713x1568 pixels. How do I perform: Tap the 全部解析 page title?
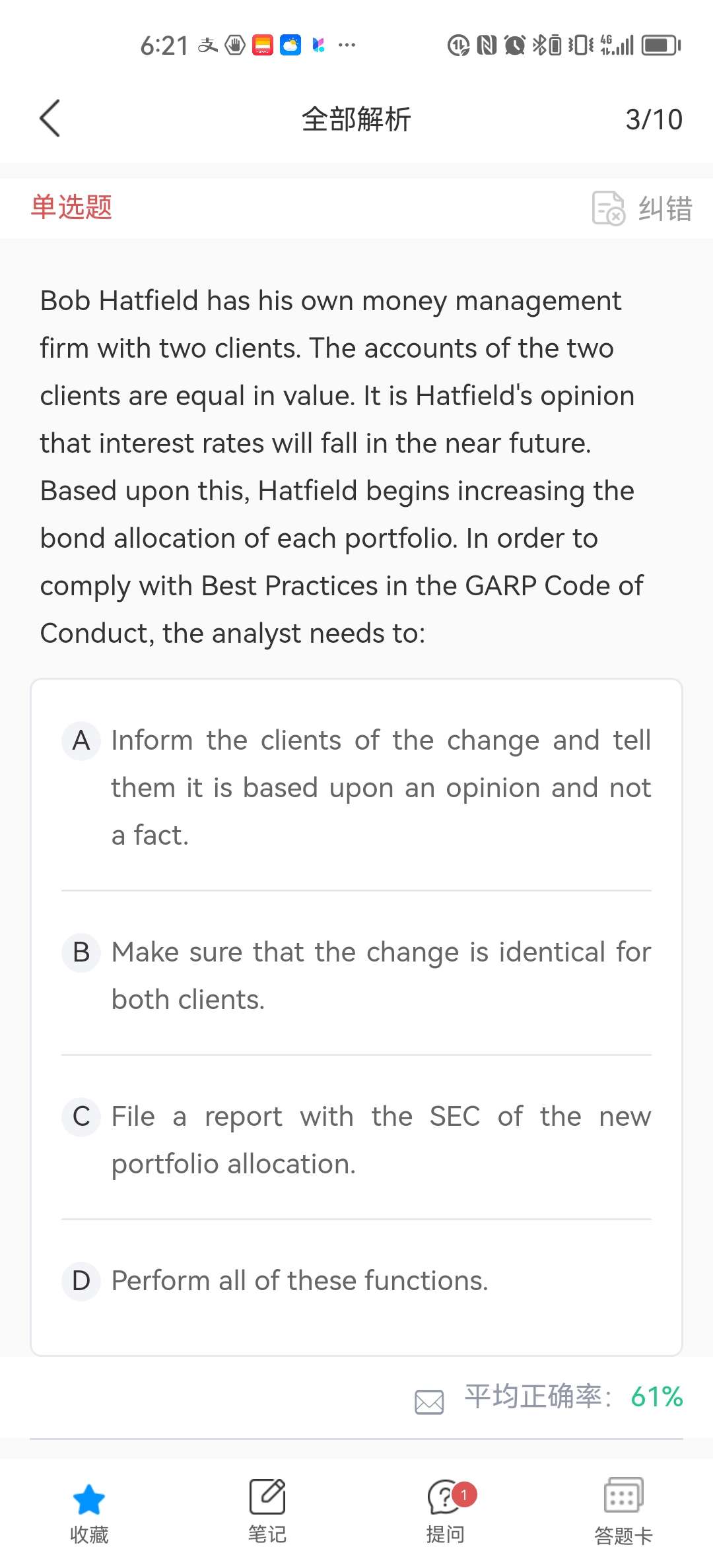(356, 119)
